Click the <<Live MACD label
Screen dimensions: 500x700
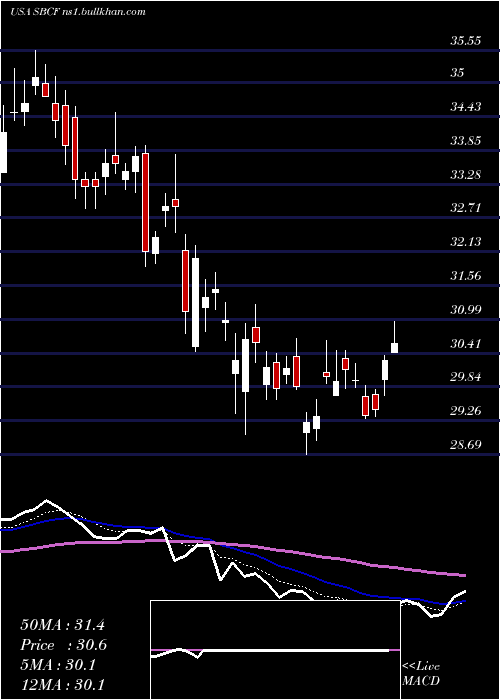pos(421,674)
